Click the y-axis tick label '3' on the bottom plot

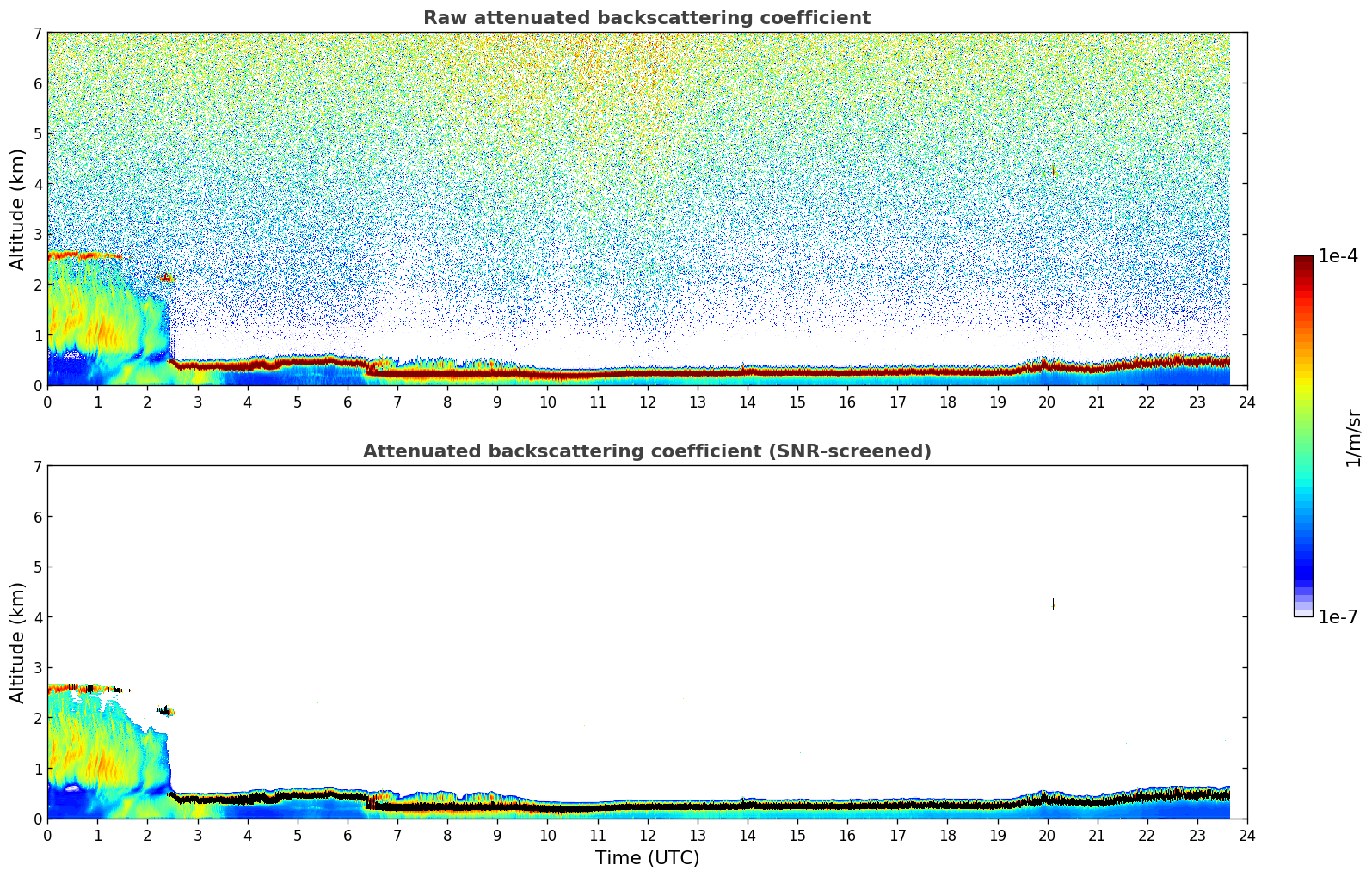pyautogui.click(x=38, y=668)
